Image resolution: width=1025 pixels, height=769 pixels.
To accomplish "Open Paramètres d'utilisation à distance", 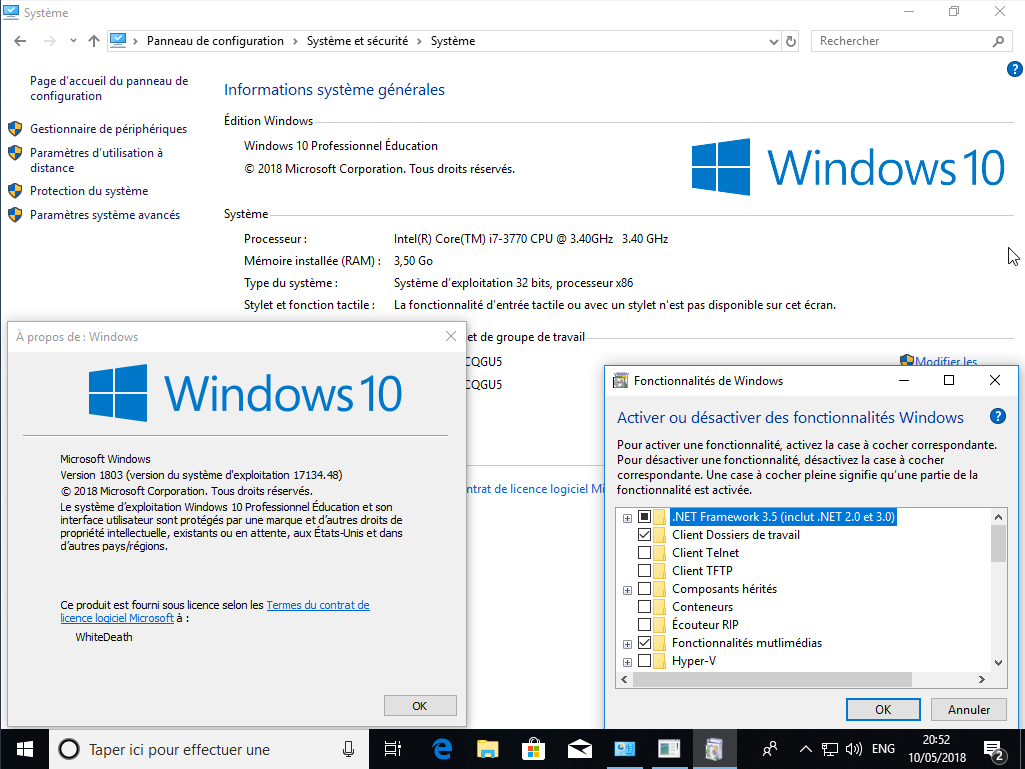I will point(96,160).
